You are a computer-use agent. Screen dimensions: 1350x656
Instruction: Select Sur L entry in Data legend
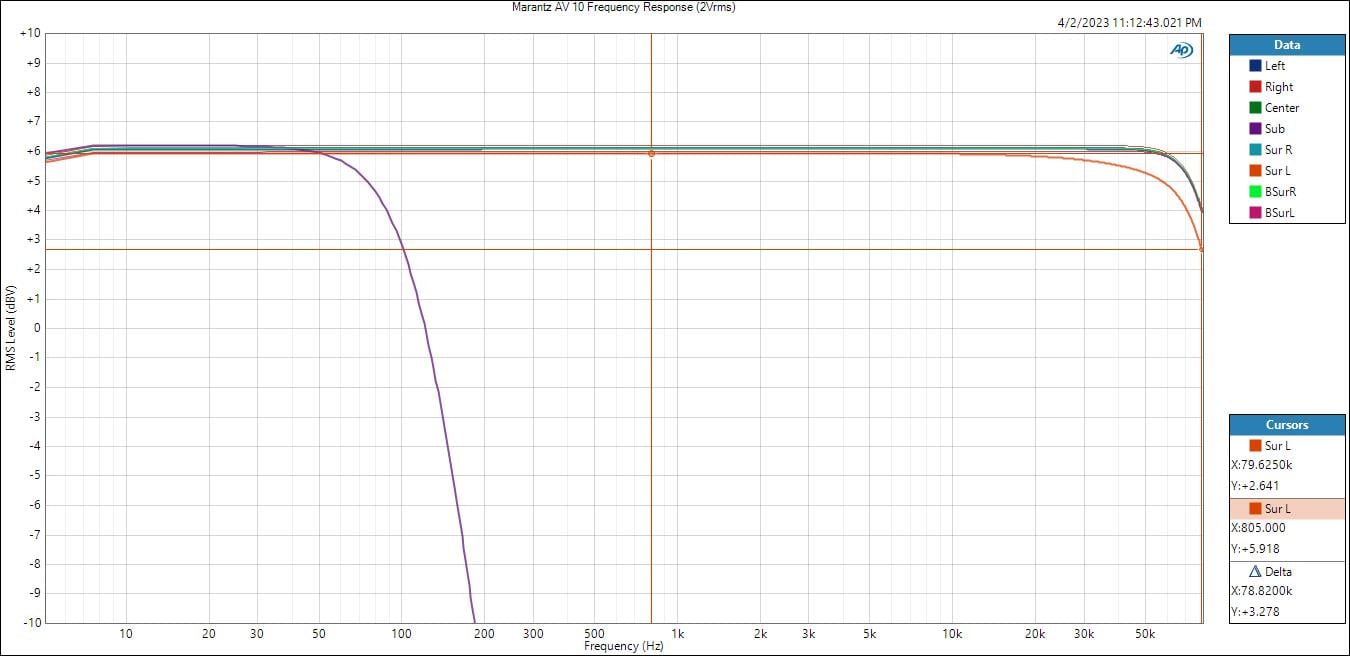[1277, 171]
